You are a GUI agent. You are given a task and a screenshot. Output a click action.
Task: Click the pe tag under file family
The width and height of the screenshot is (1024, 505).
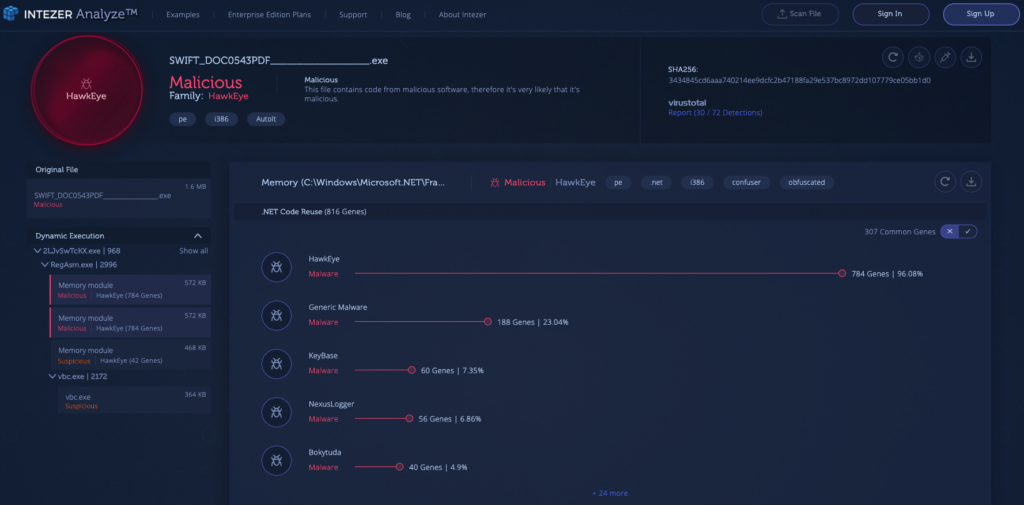pos(182,120)
